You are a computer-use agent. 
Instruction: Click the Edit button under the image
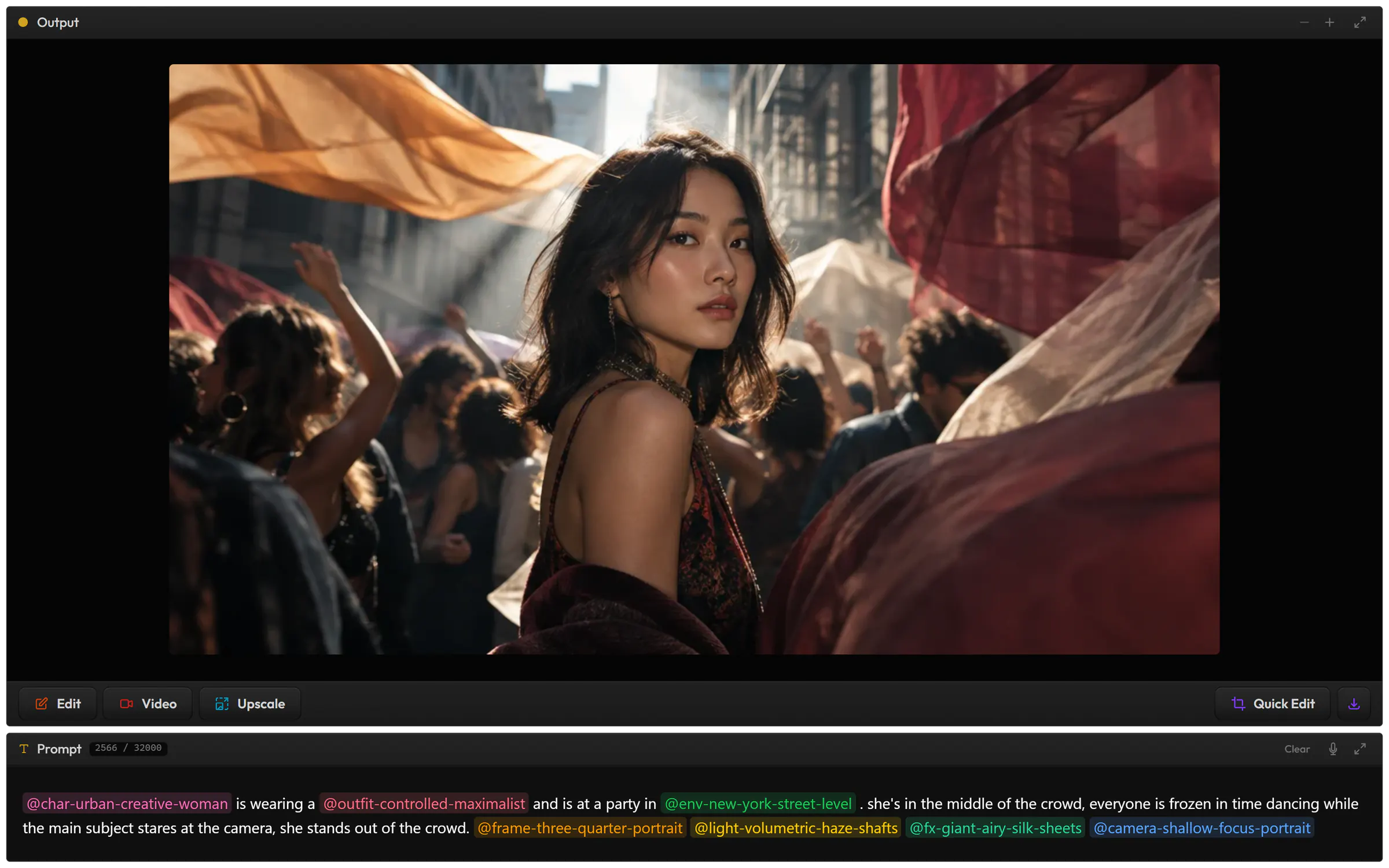58,704
